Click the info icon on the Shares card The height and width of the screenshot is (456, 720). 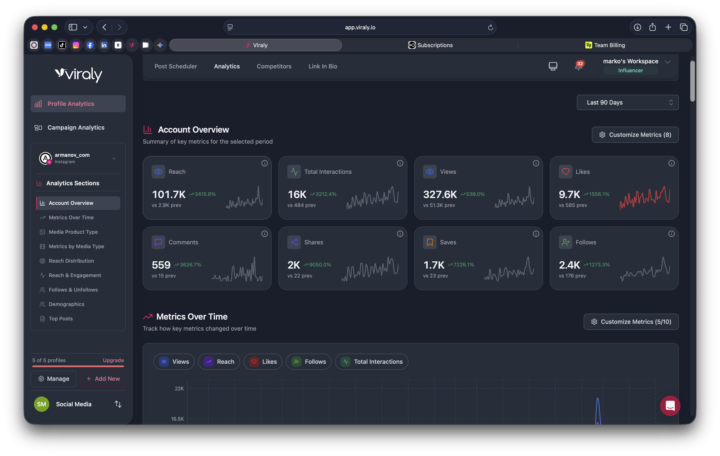pyautogui.click(x=400, y=234)
